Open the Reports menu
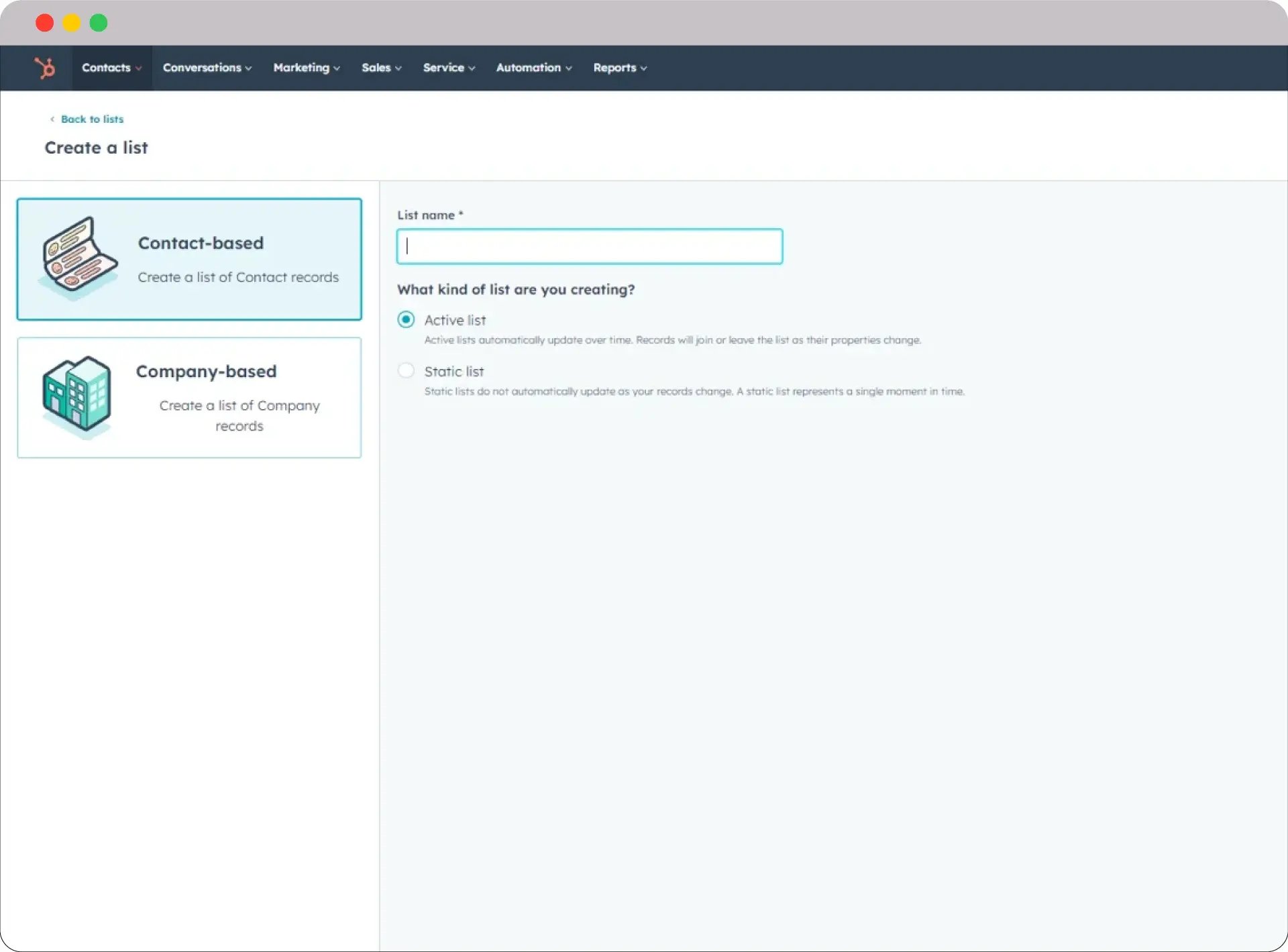This screenshot has width=1288, height=952. coord(614,68)
